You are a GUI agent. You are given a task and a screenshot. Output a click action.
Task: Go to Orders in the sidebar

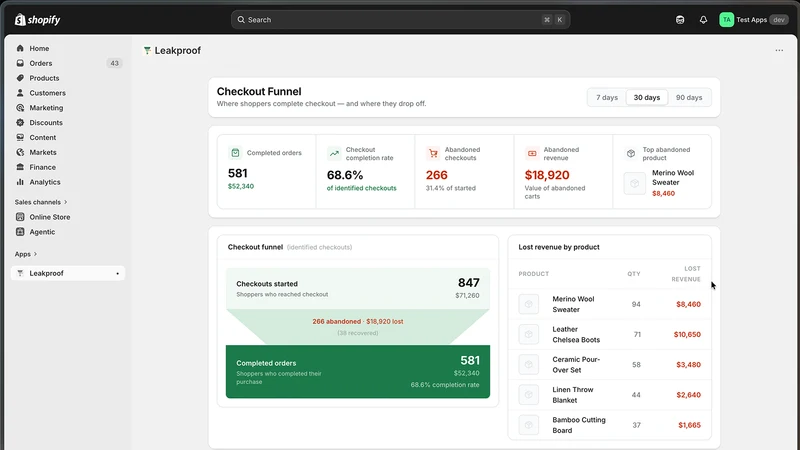tap(68, 63)
